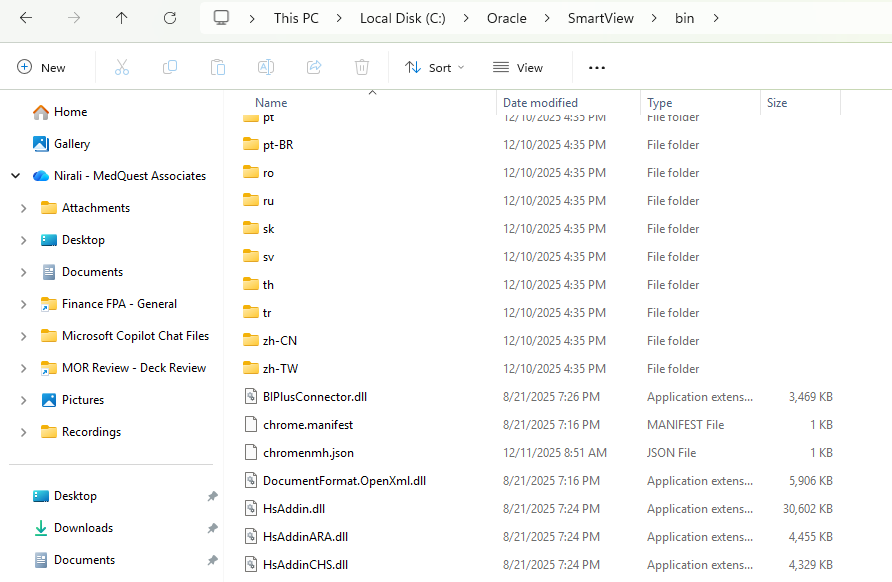Click the Paste clipboard icon
The height and width of the screenshot is (582, 892).
click(217, 67)
